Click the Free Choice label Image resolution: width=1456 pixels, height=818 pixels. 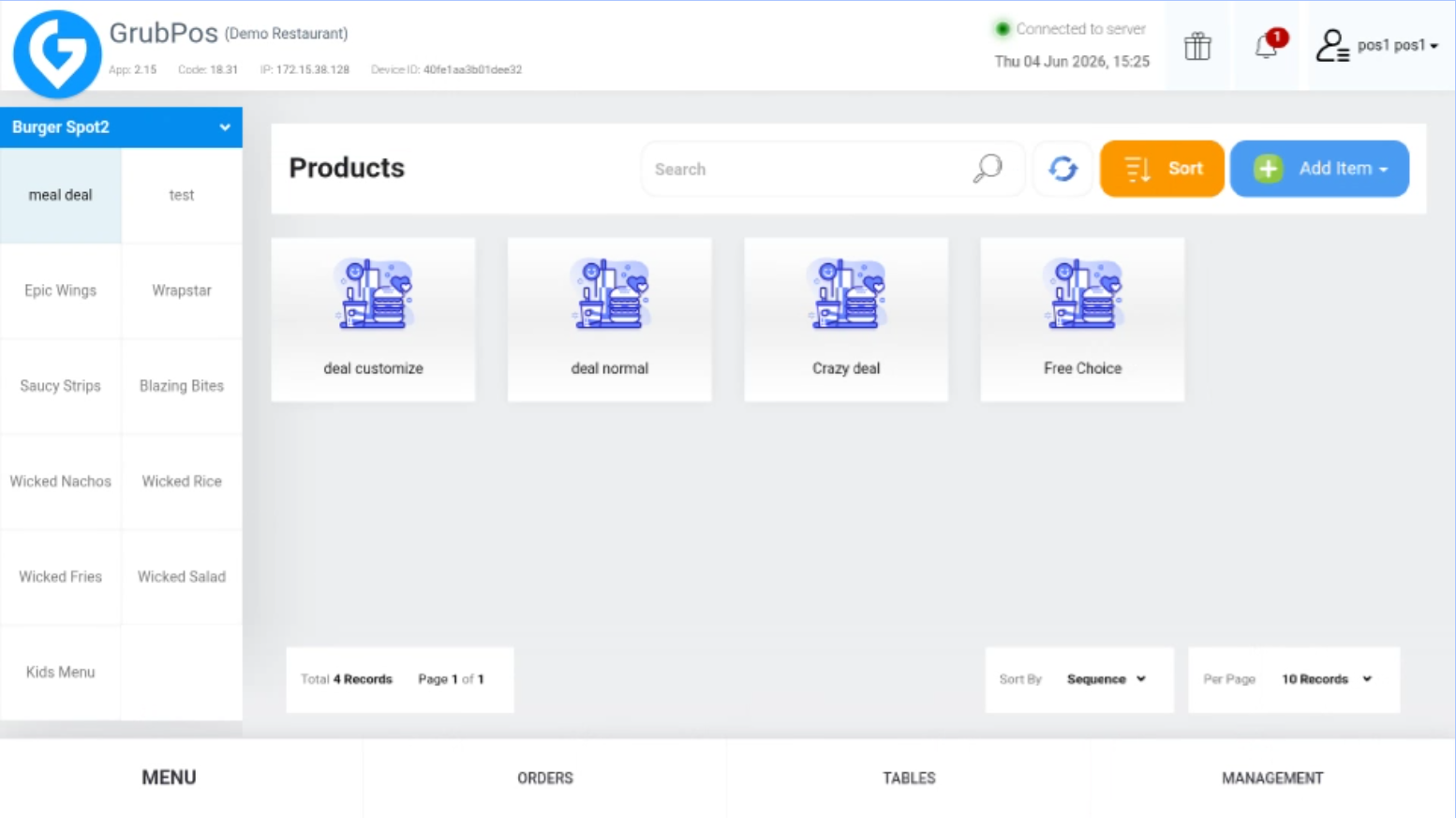(1083, 368)
